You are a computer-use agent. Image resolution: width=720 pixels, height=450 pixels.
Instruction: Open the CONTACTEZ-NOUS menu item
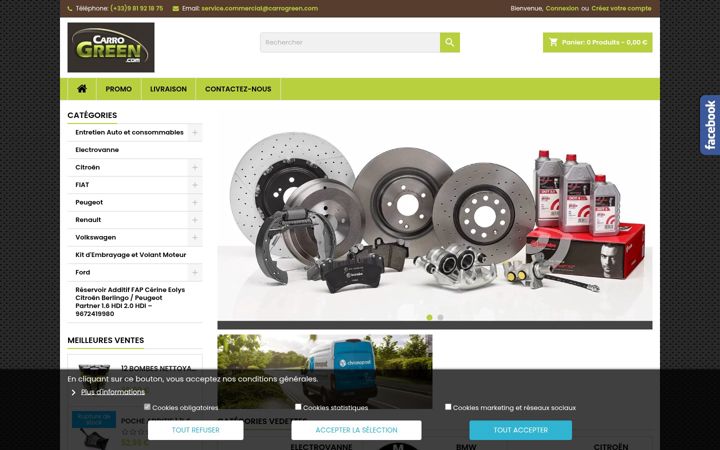pyautogui.click(x=238, y=89)
